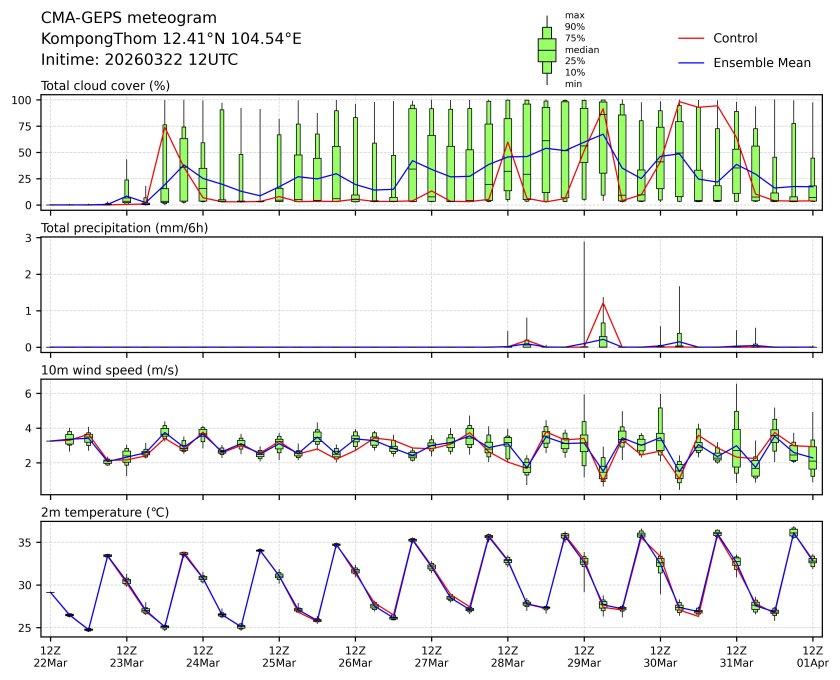
Task: Click the 12Z 29Mar x-axis label
Action: pos(584,656)
